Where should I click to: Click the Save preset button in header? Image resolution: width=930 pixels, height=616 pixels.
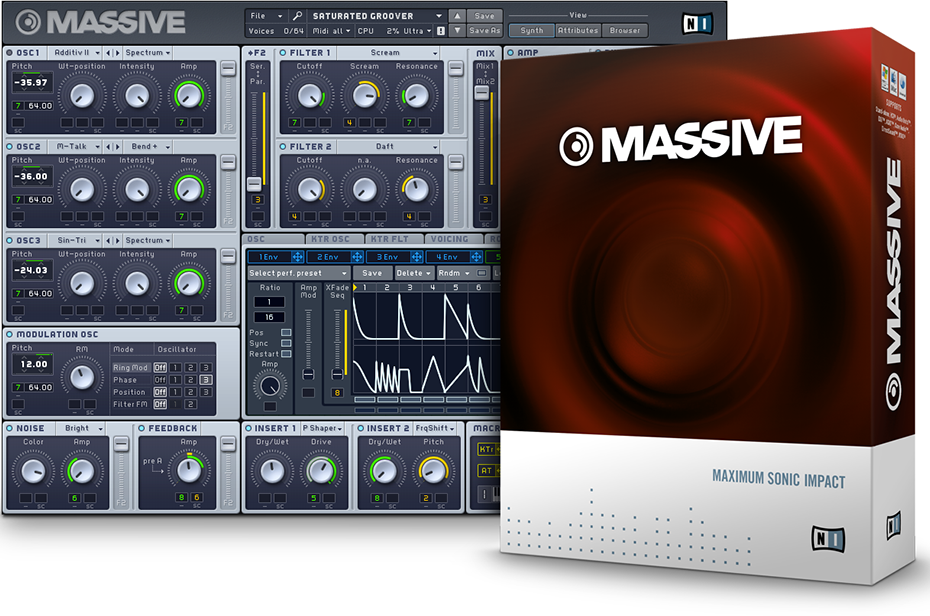click(x=484, y=16)
